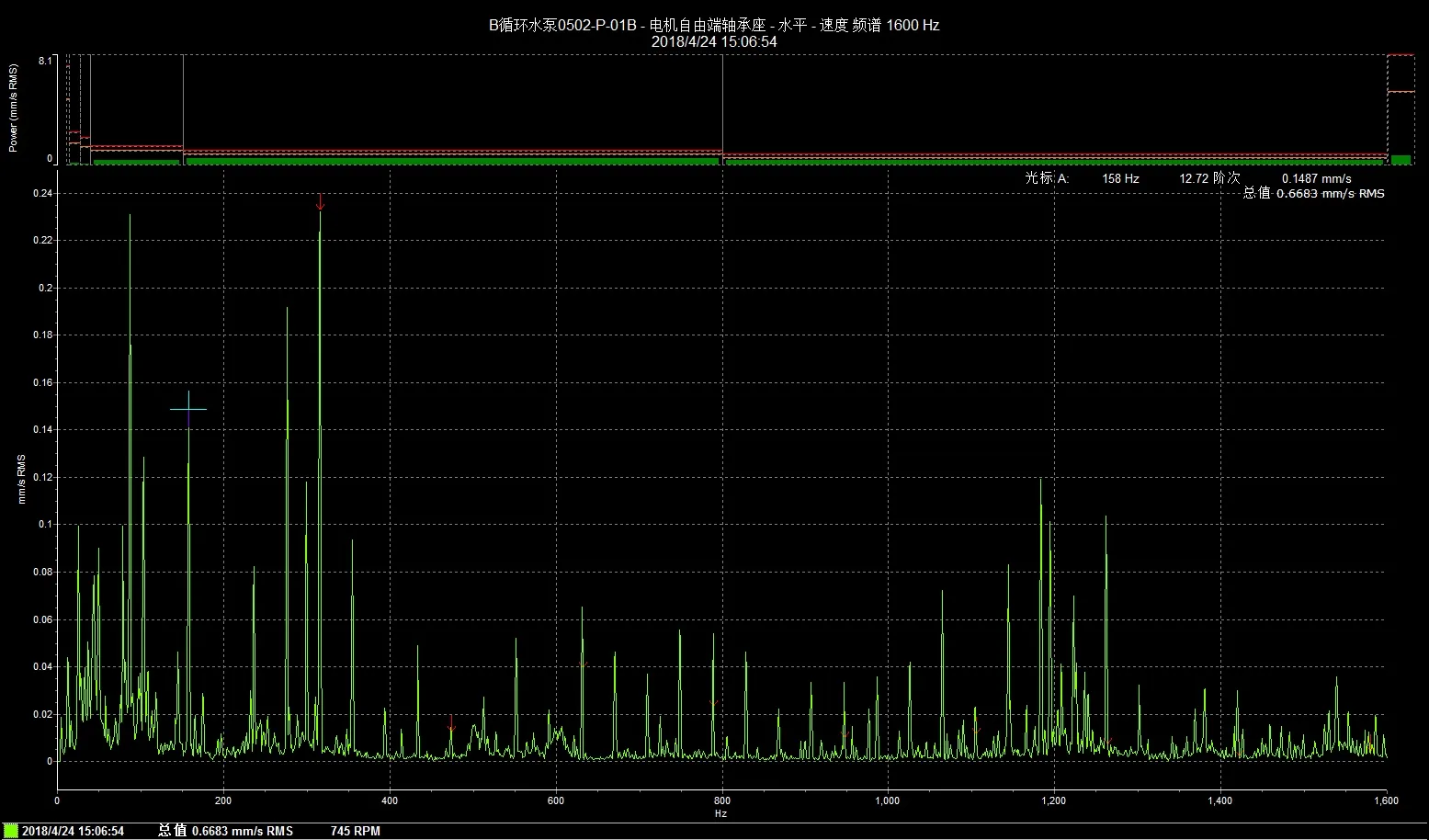Select the green power band between 200 and 800 Hz
The height and width of the screenshot is (840, 1429).
452,161
